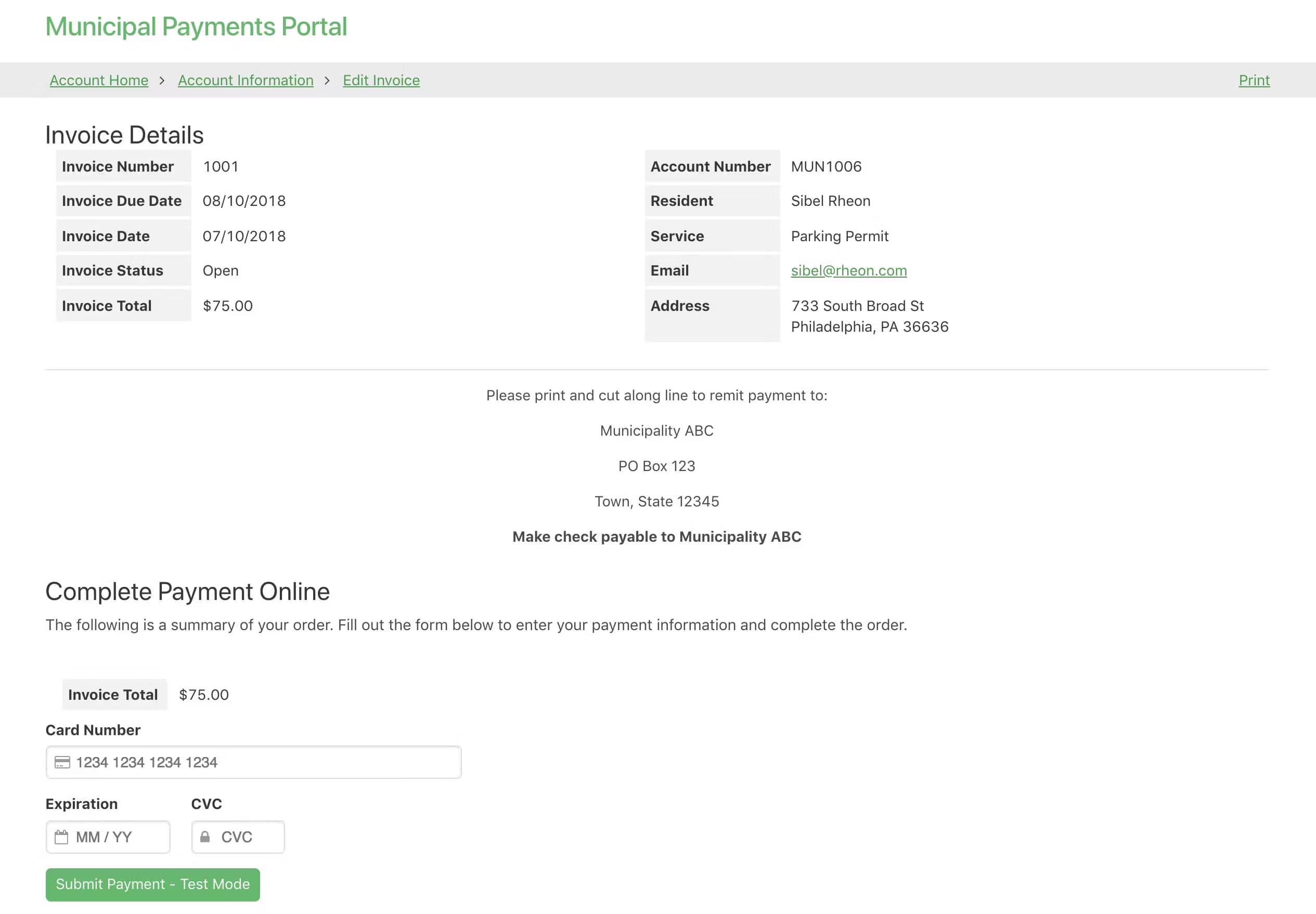The image size is (1316, 914).
Task: Click the chevron after Account Home breadcrumb
Action: click(162, 81)
